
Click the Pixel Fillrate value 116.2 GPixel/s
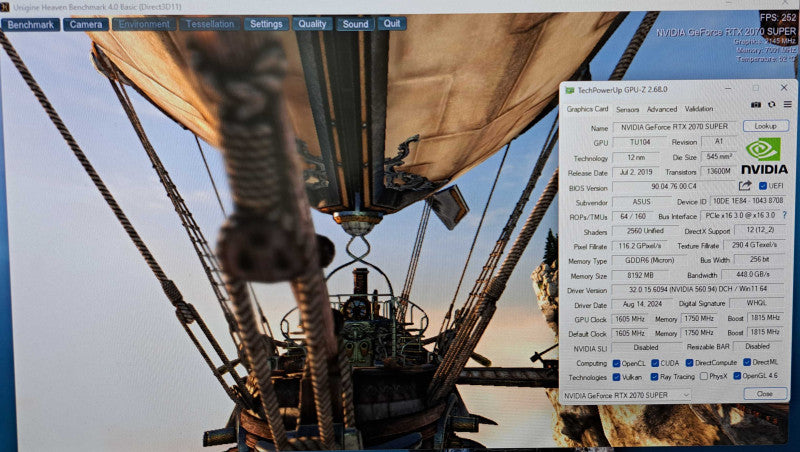(640, 246)
